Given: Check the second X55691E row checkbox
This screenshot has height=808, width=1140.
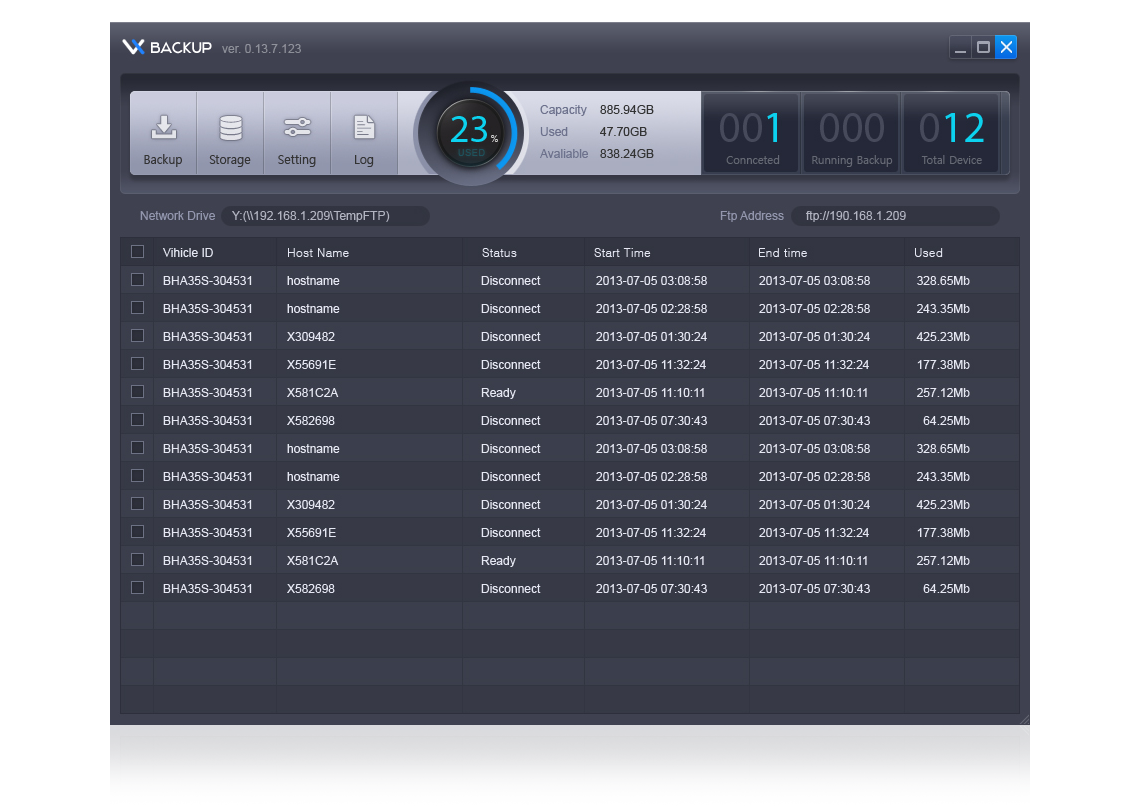Looking at the screenshot, I should (137, 532).
